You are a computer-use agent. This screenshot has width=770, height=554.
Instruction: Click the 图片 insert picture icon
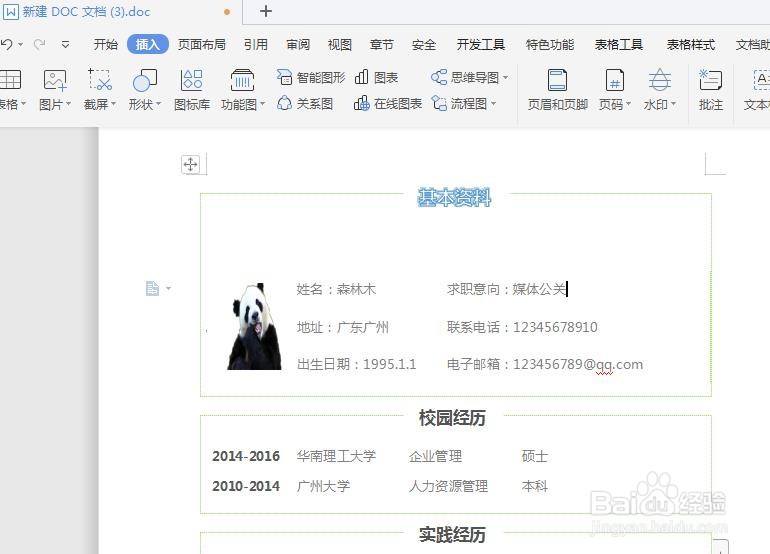coord(55,80)
